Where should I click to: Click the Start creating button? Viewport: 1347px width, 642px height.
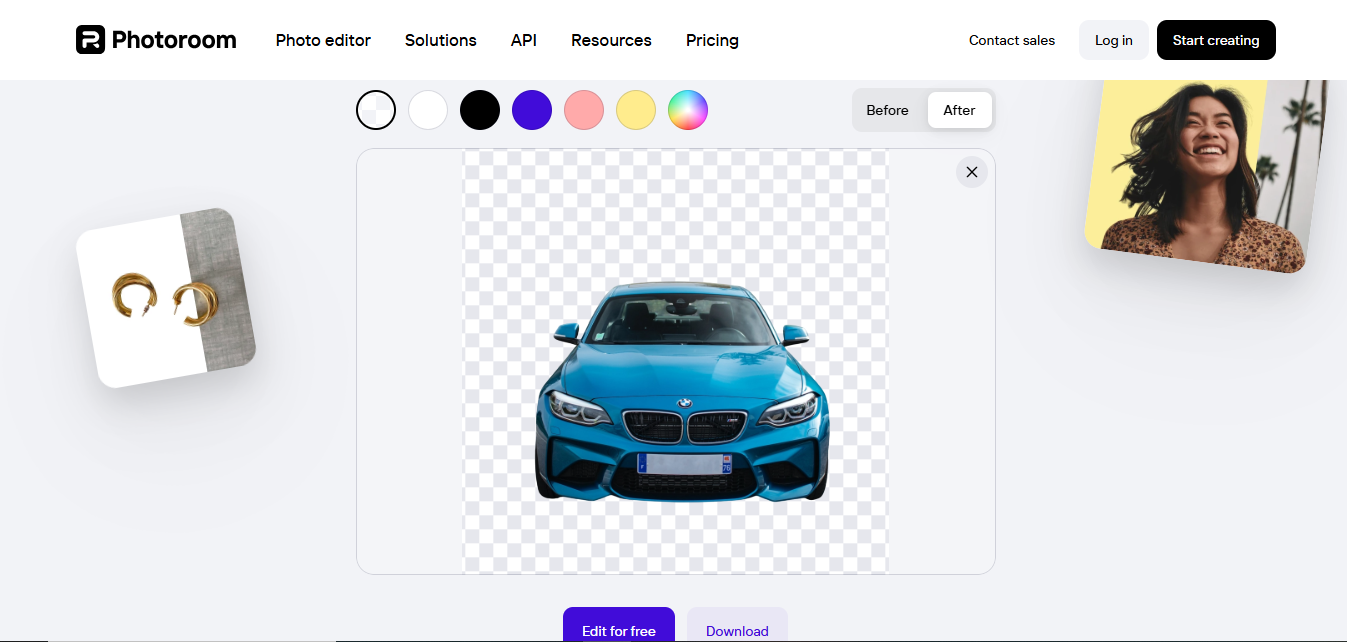1216,40
